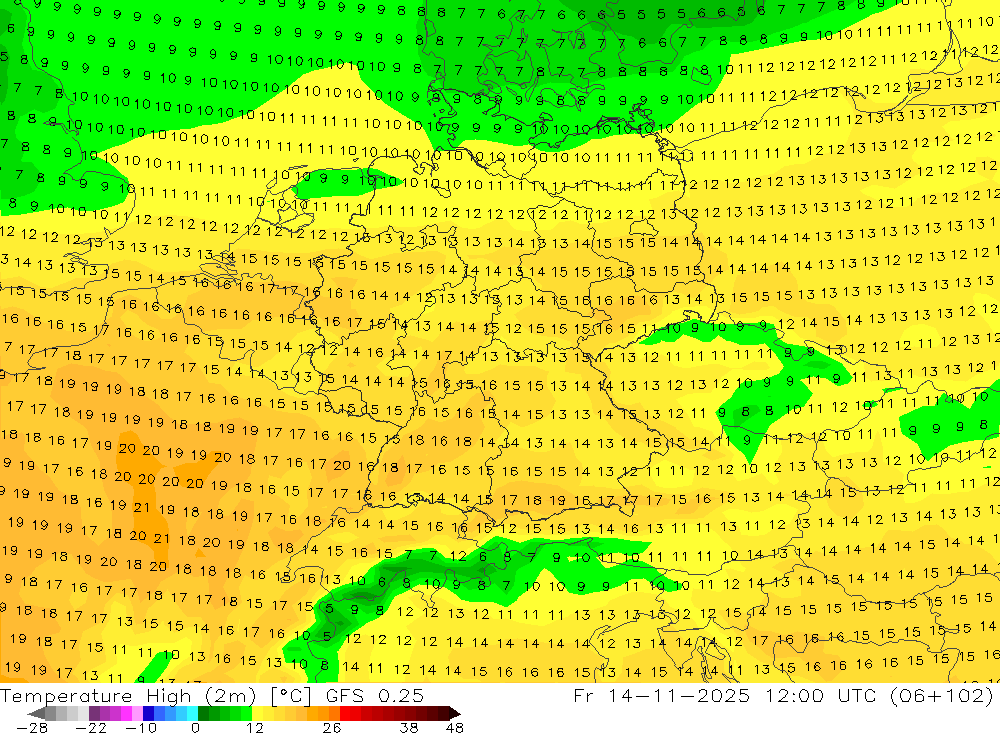Click the '48' legend label

[x=455, y=727]
